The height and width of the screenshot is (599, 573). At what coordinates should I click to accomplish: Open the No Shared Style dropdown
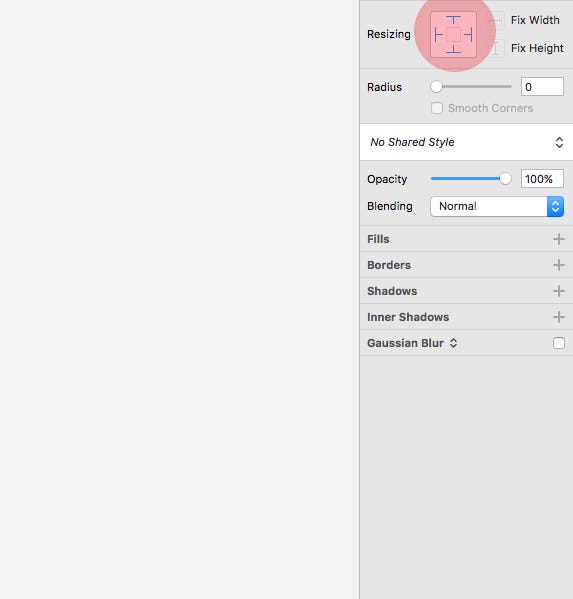click(466, 142)
